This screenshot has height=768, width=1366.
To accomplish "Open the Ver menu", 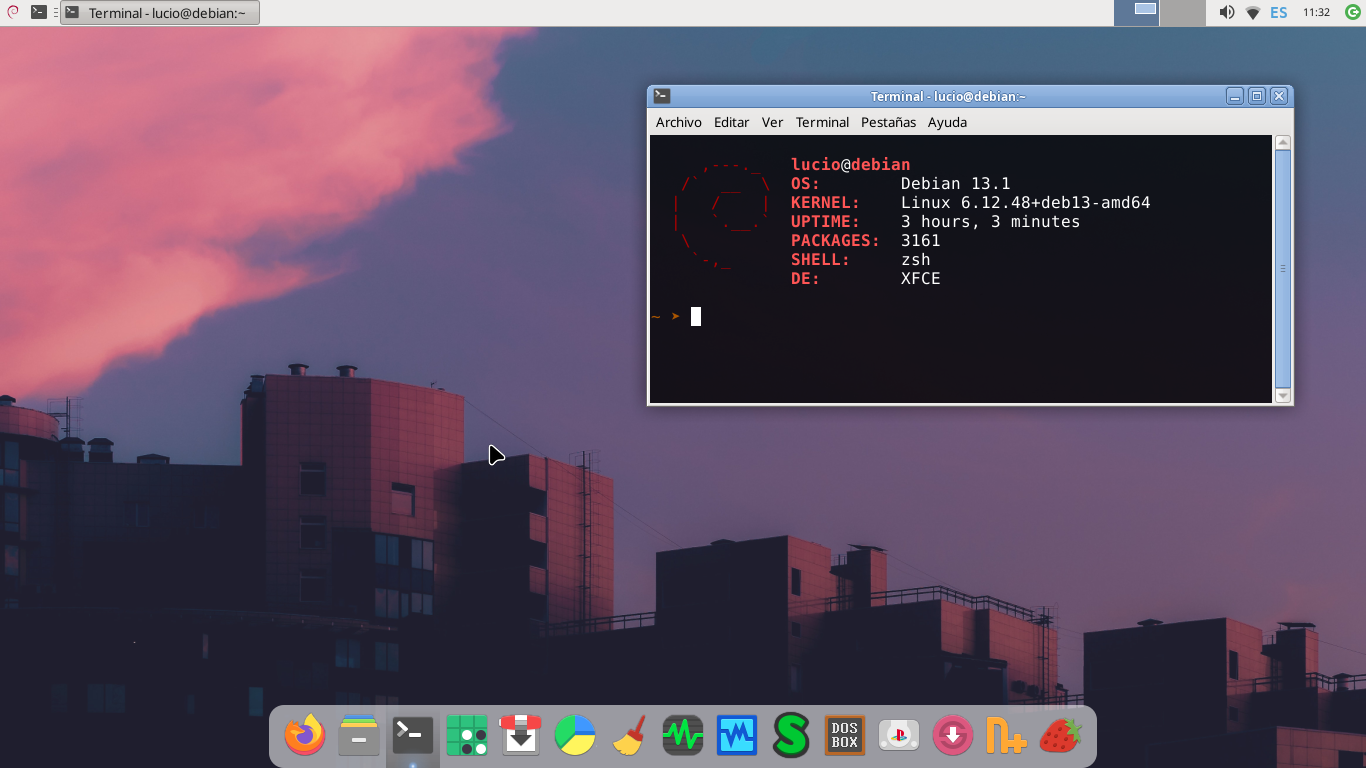I will coord(772,122).
